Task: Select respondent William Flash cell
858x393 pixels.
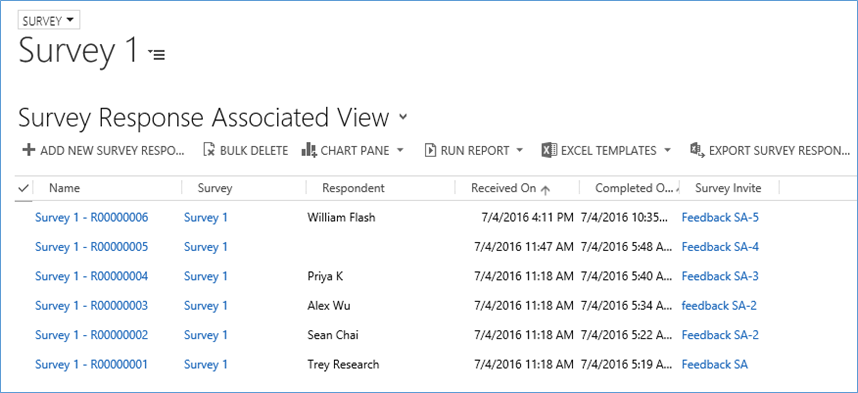Action: tap(341, 217)
